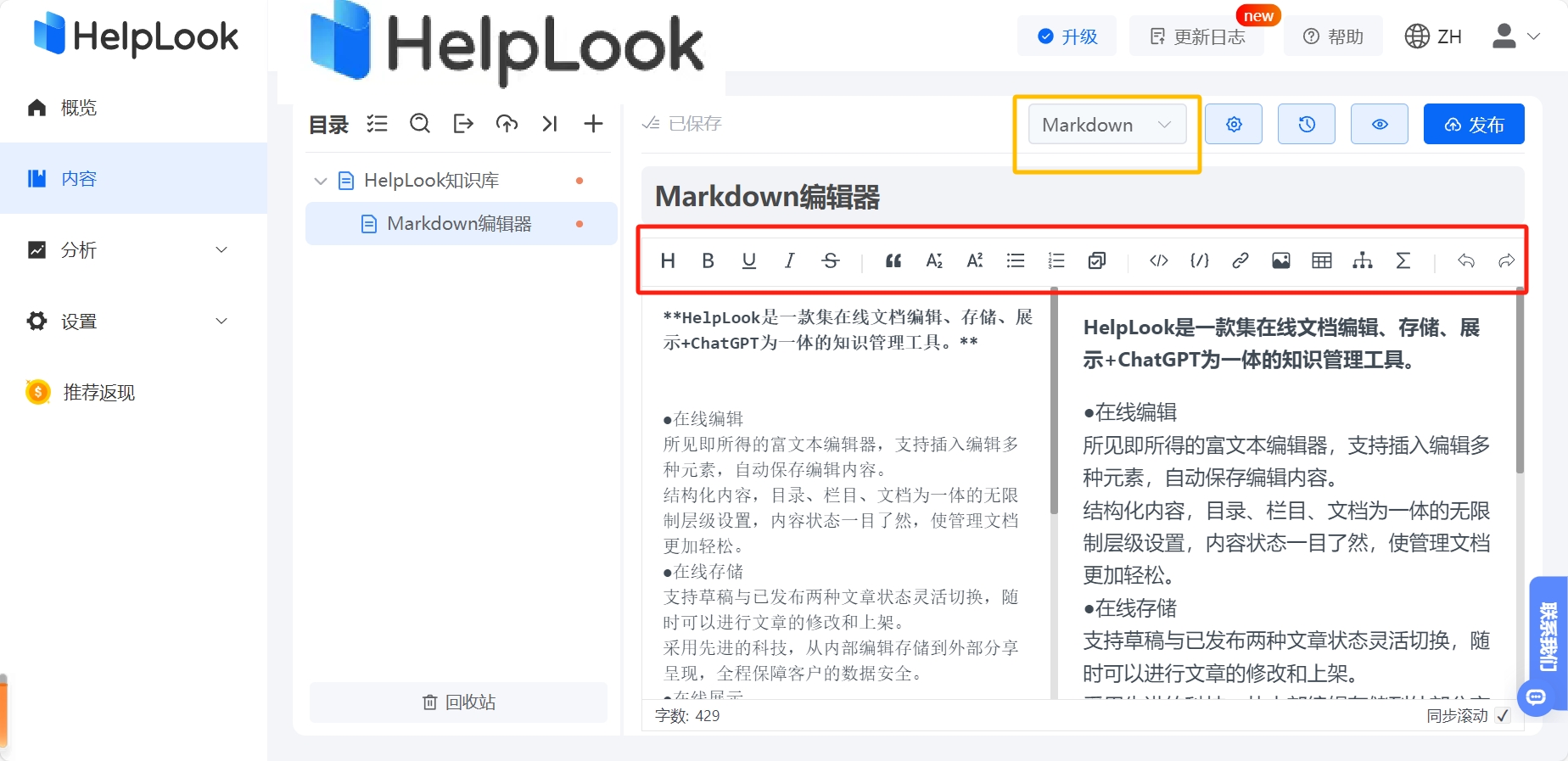Click the export icon in 目录 toolbar
1568x761 pixels.
(x=463, y=124)
